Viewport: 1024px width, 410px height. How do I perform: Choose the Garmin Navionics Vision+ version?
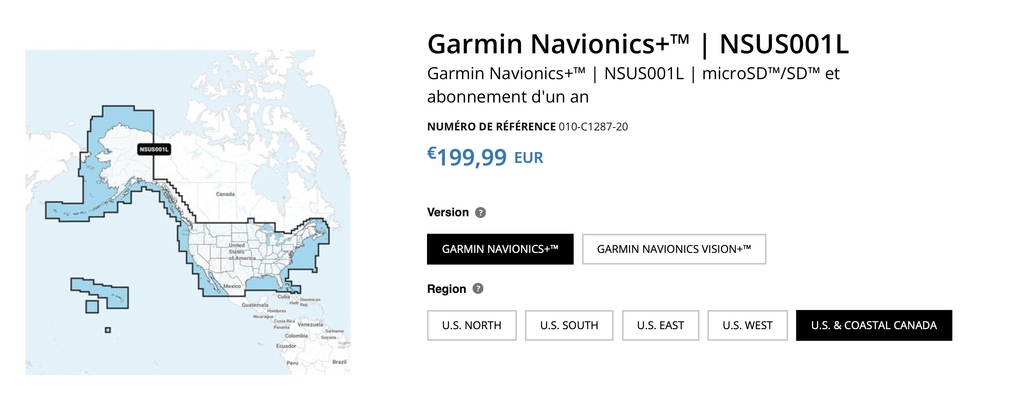673,249
